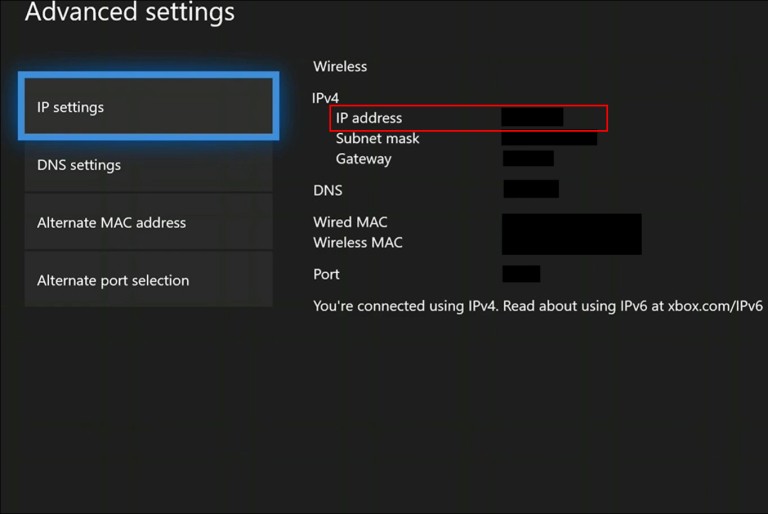Select the IP settings button

point(147,107)
